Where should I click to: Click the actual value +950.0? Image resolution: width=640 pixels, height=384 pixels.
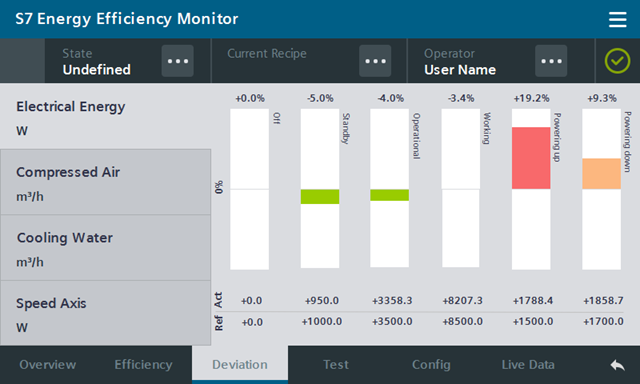[322, 301]
